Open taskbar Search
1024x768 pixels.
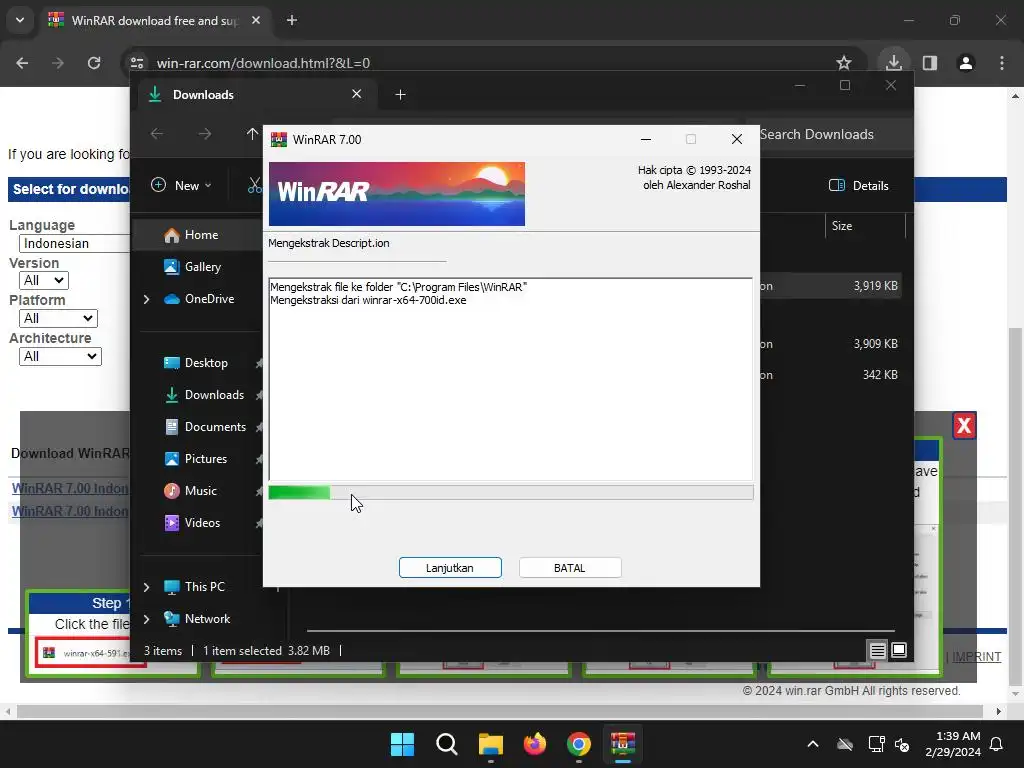point(447,744)
